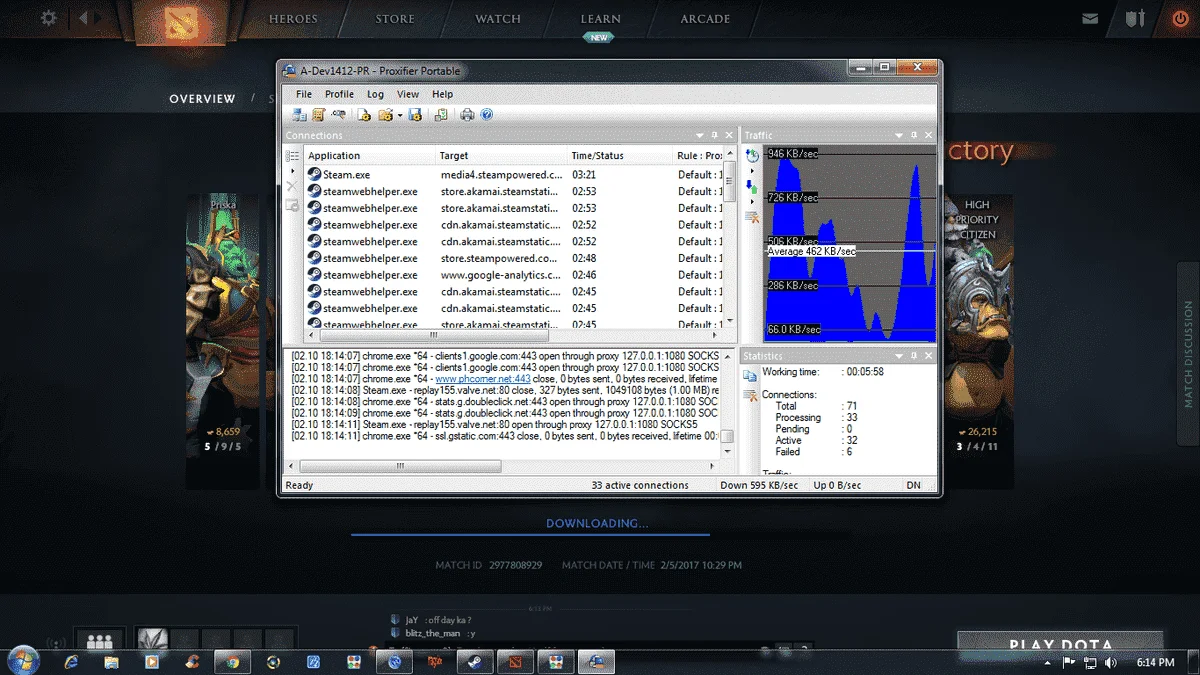Click the Connections list view mode icon
Screen dimensions: 1200x675
click(x=292, y=156)
